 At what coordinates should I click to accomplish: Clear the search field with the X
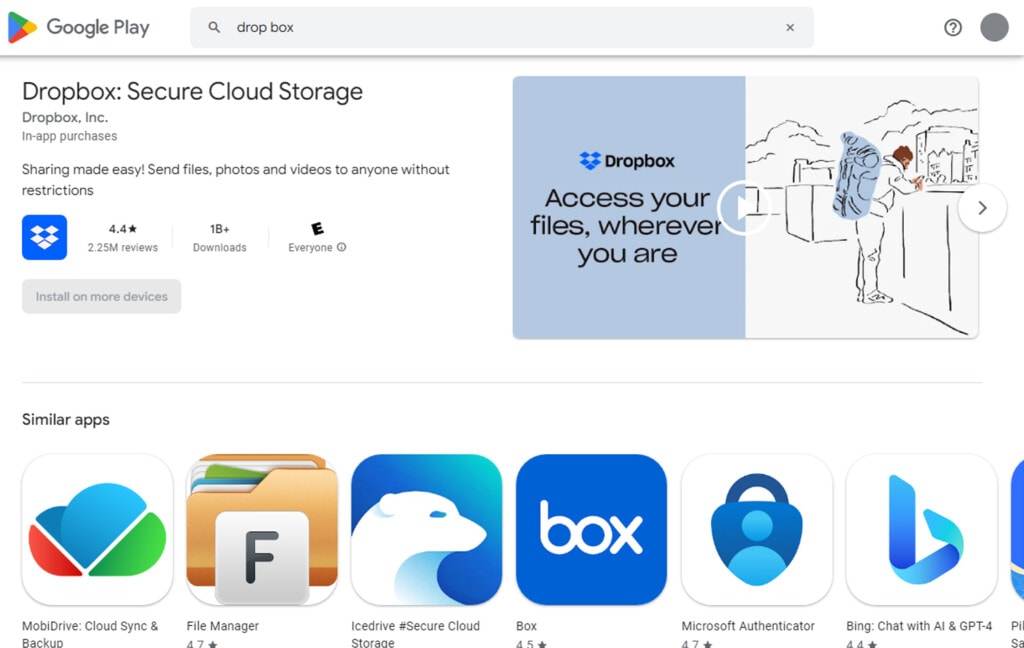[x=790, y=27]
